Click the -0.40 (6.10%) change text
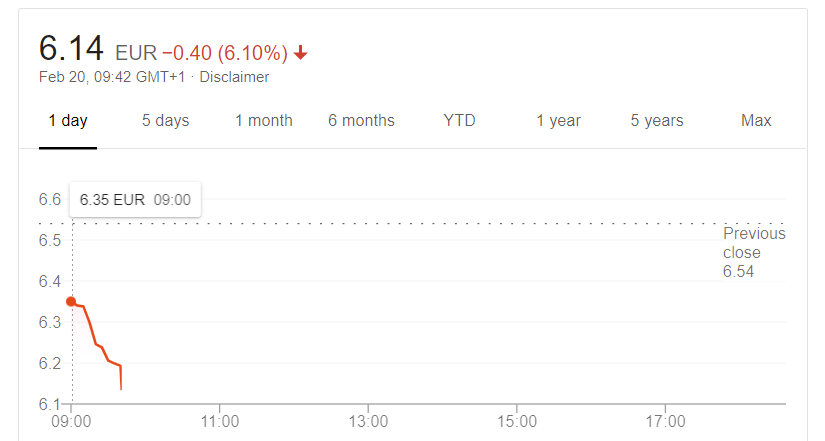 click(x=225, y=53)
